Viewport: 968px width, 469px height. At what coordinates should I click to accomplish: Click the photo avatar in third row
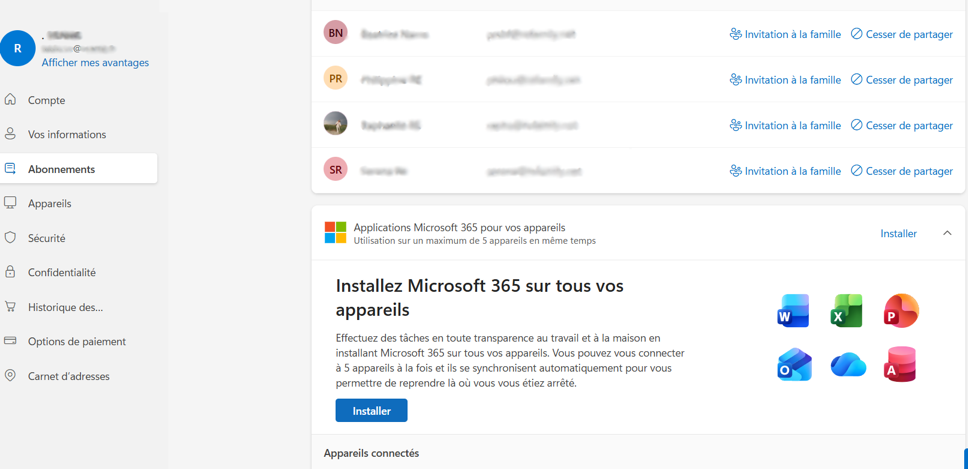coord(335,123)
